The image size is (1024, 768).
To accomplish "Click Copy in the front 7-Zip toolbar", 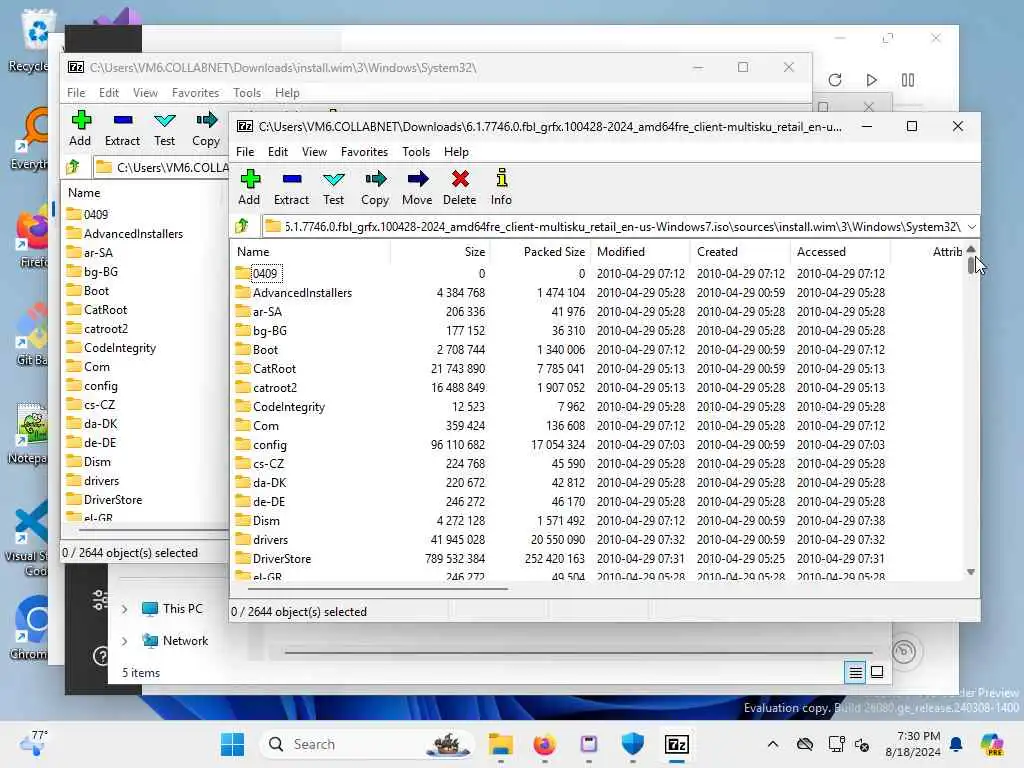I will tap(375, 187).
